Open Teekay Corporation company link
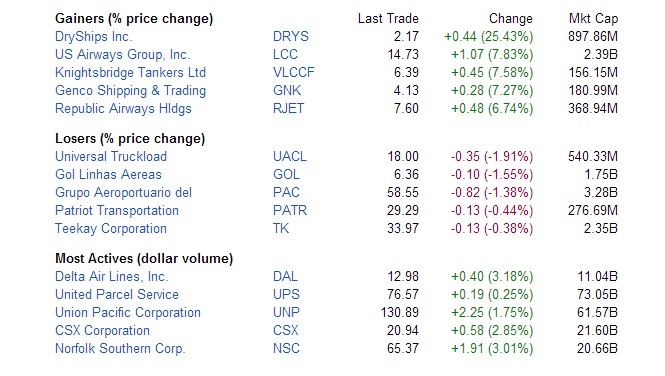Image resolution: width=665 pixels, height=376 pixels. 111,229
